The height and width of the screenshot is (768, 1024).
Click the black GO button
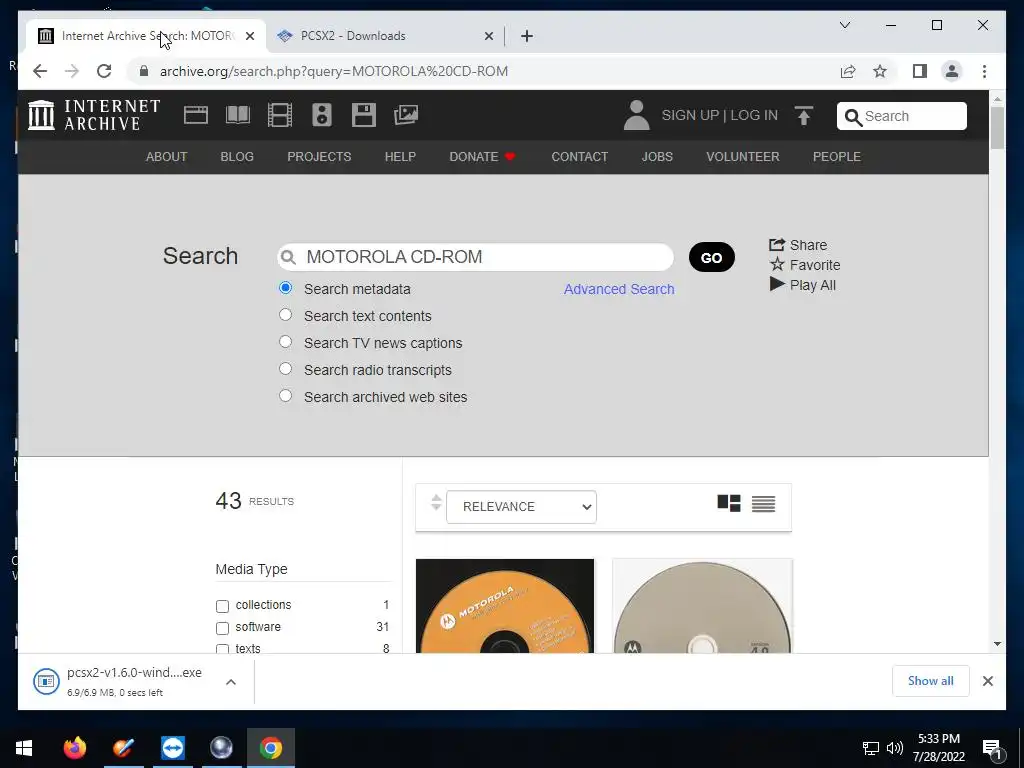click(711, 257)
